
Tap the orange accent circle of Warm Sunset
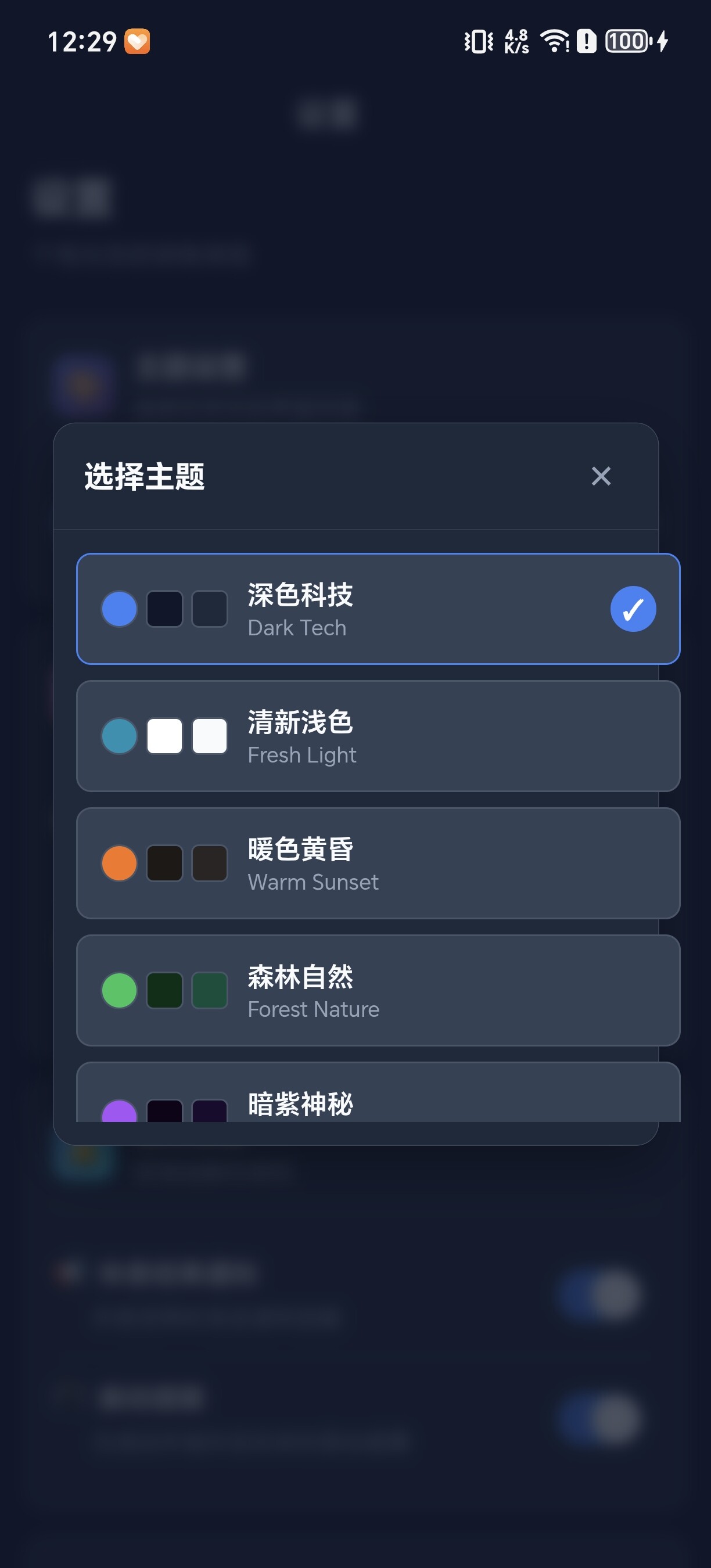119,863
